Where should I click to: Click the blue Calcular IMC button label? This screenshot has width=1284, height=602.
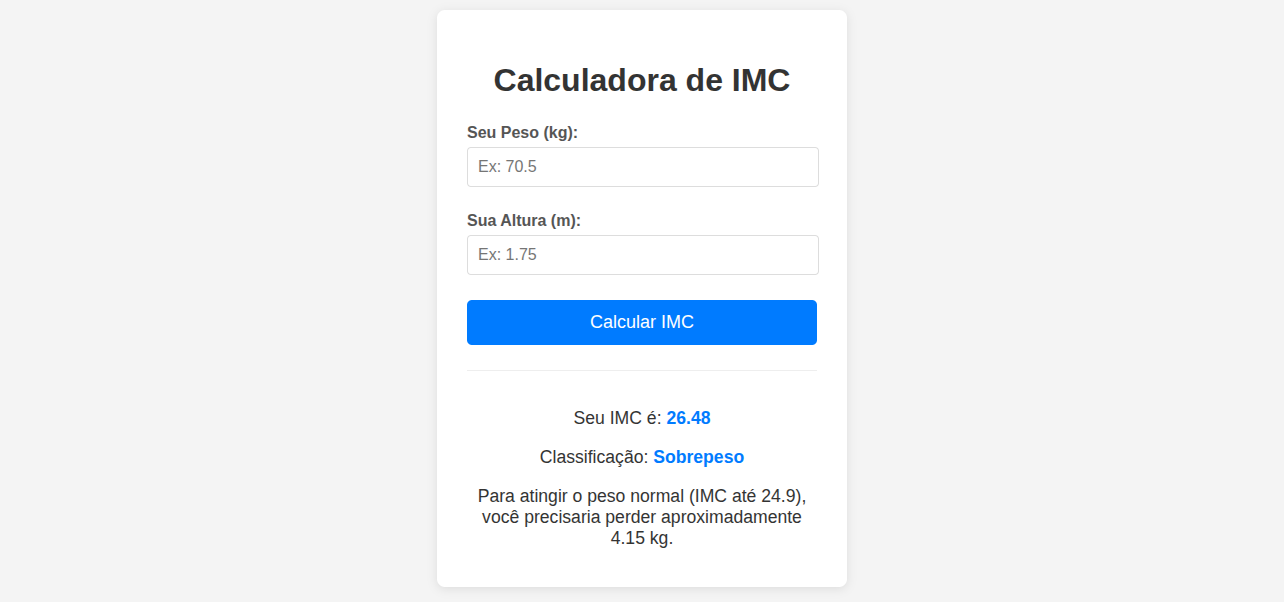click(641, 322)
